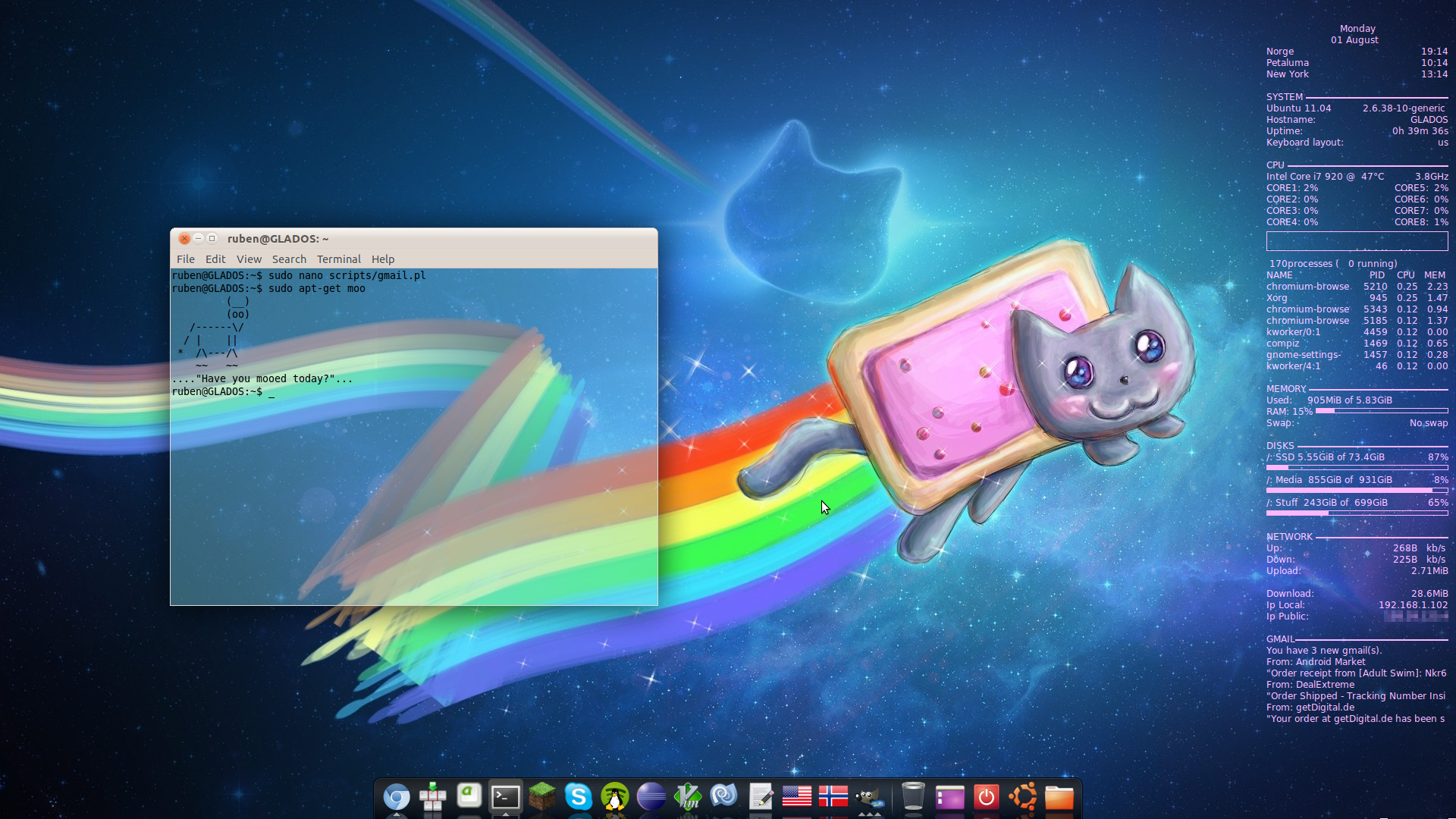This screenshot has width=1456, height=819.
Task: Click the US flag dock icon
Action: tap(797, 796)
